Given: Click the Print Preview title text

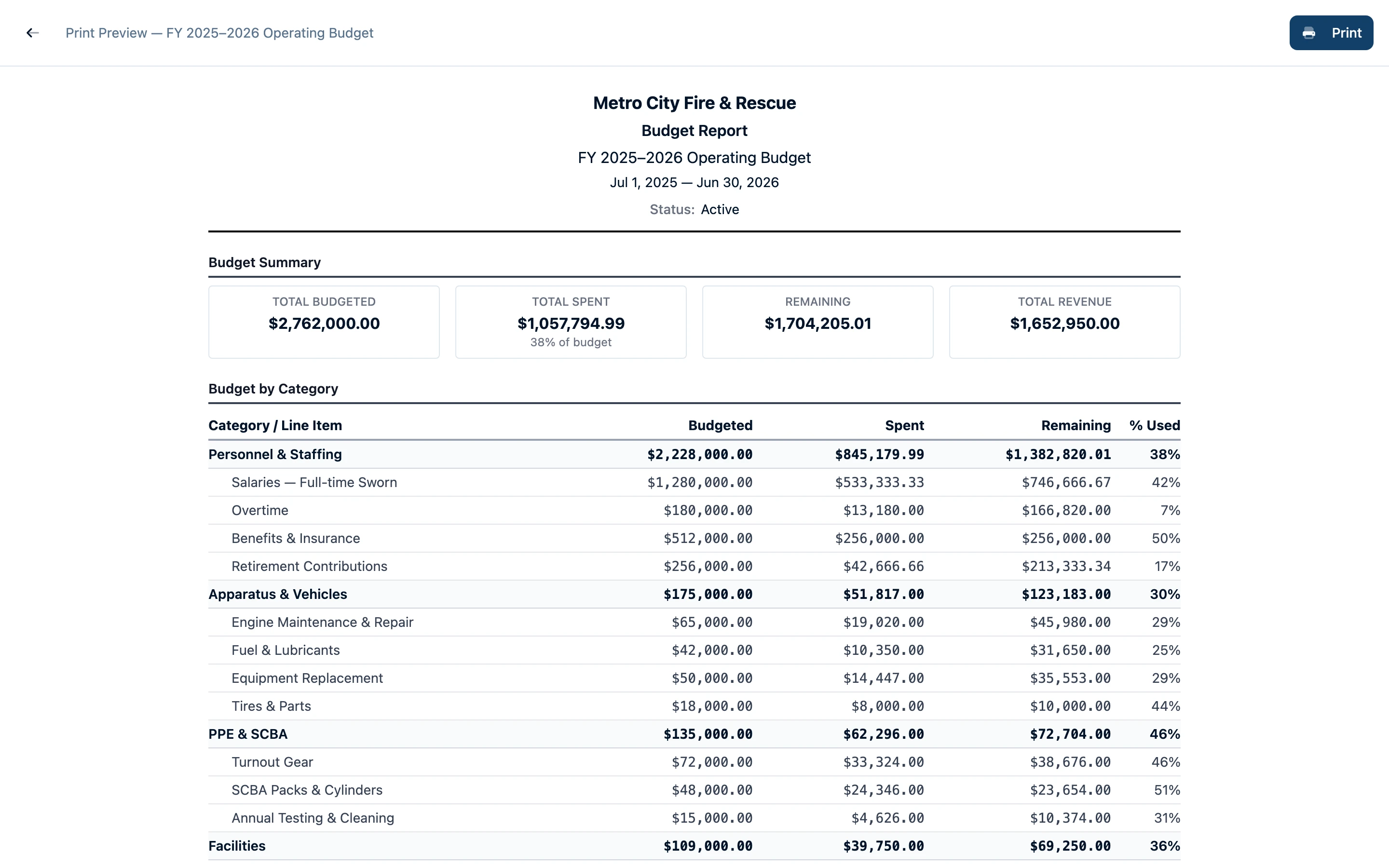Looking at the screenshot, I should (x=220, y=33).
